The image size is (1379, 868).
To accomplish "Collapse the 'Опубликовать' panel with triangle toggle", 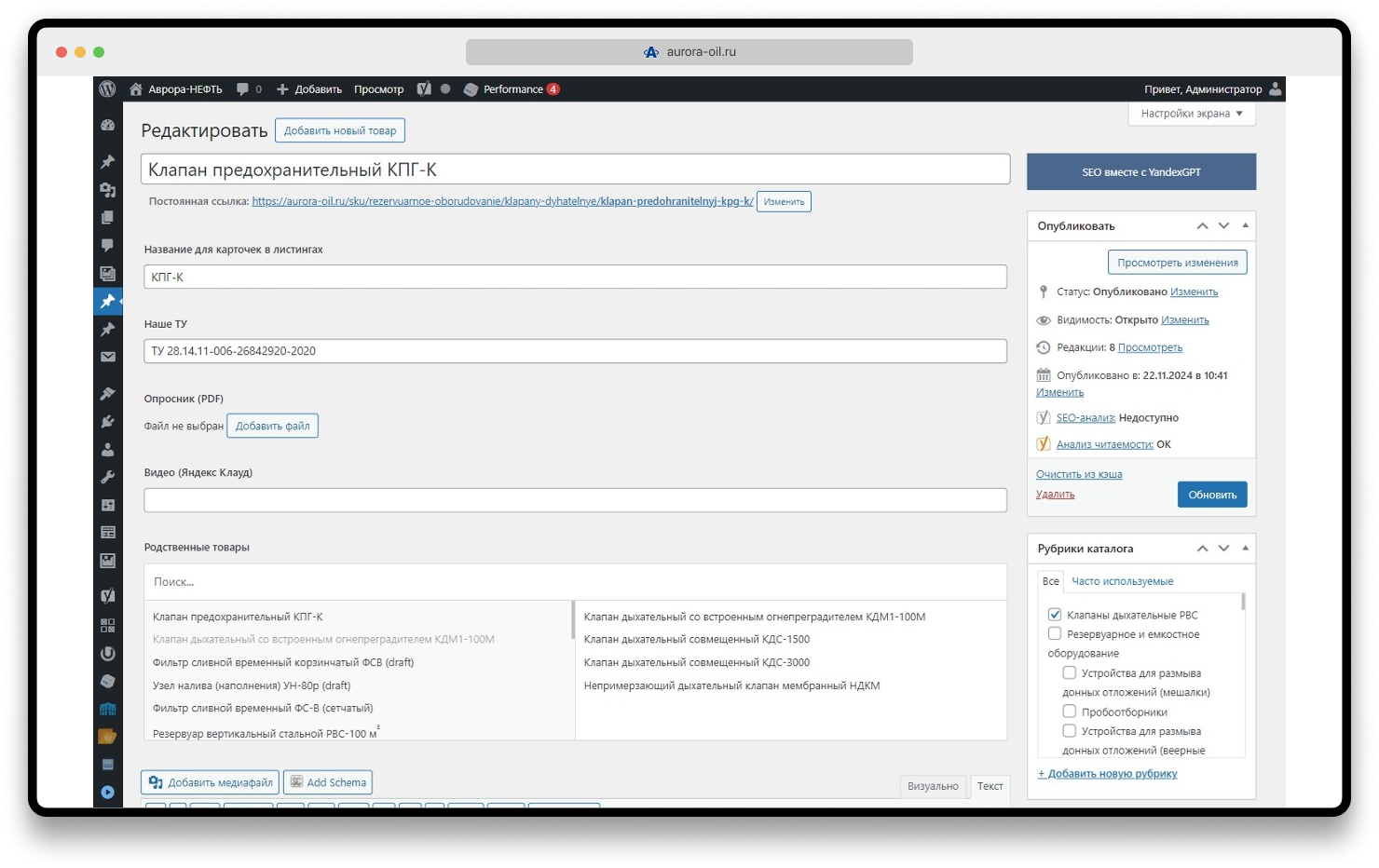I will [x=1245, y=225].
